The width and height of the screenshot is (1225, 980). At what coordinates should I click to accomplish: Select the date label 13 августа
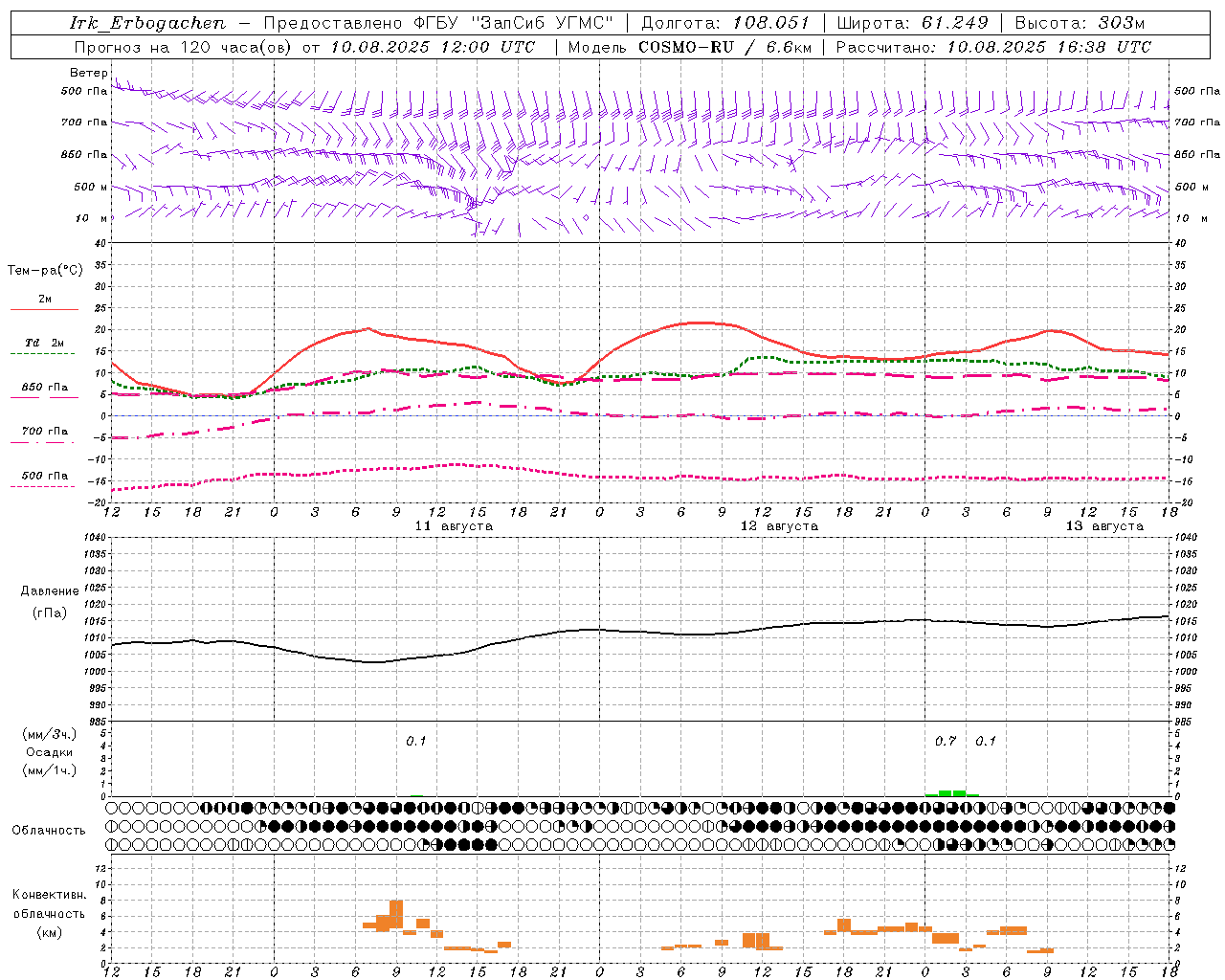[1104, 526]
